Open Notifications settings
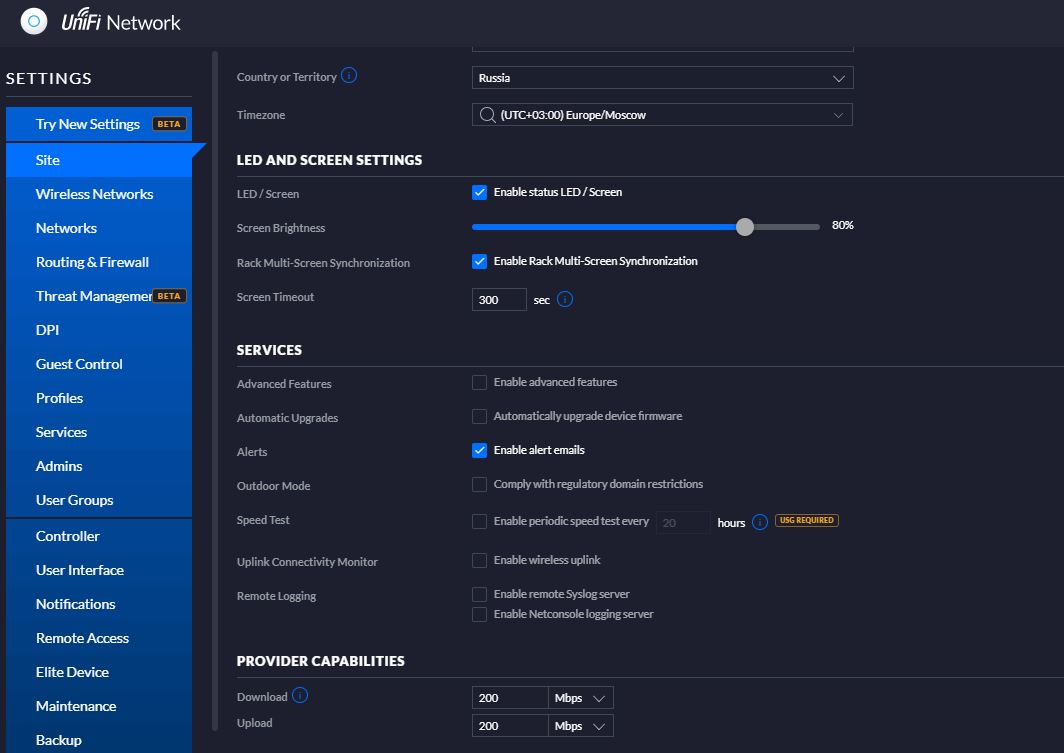The image size is (1064, 753). pos(99,604)
